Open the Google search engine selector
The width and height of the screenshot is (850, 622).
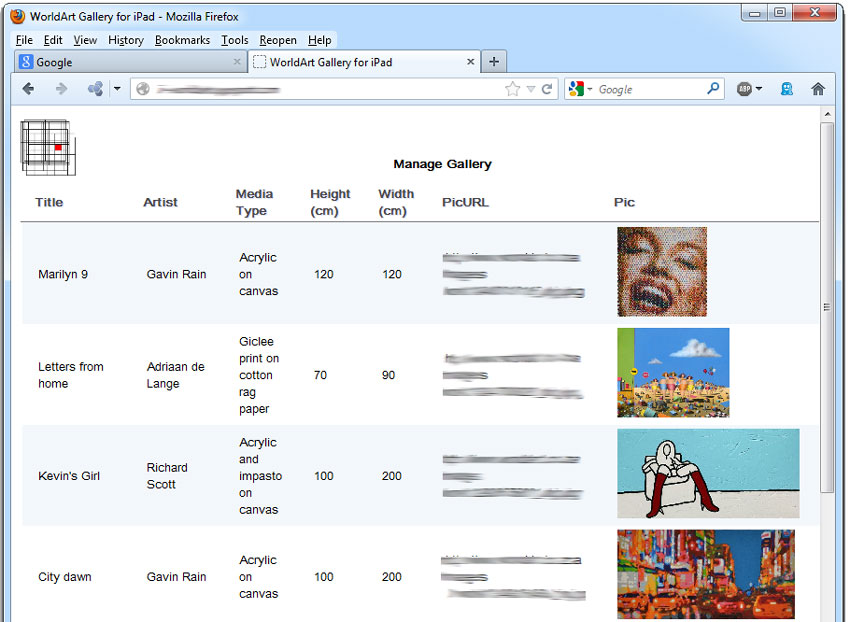tap(580, 89)
